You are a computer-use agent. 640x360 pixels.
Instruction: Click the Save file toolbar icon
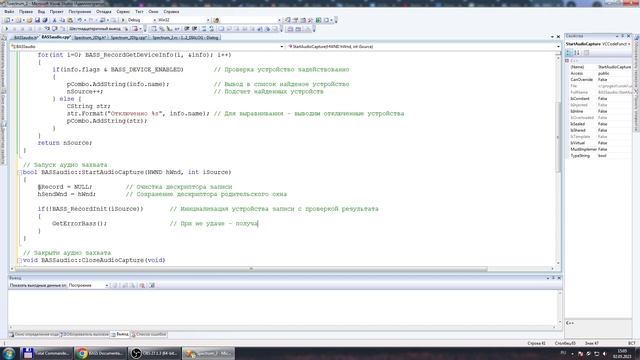[x=38, y=20]
